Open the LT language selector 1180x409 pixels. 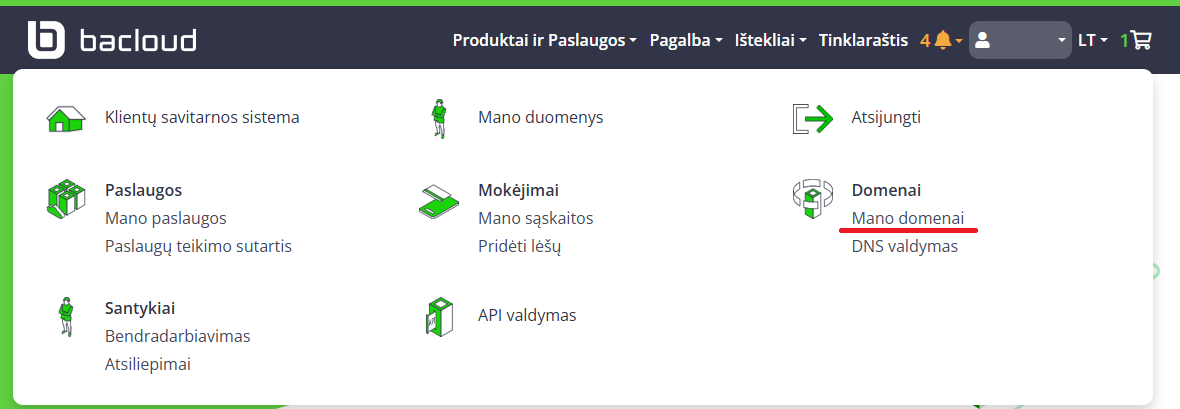click(1092, 40)
